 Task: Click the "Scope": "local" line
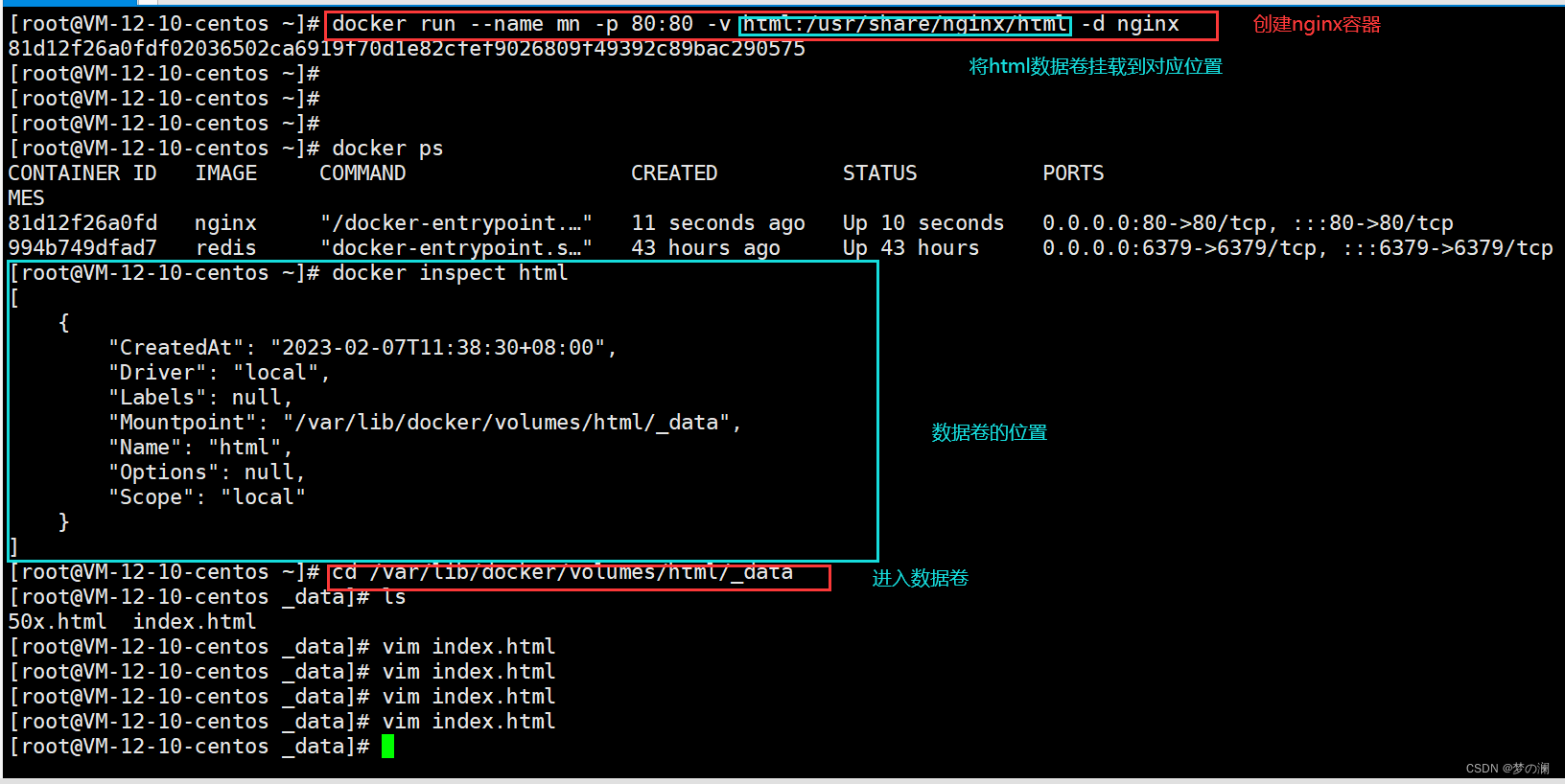206,497
